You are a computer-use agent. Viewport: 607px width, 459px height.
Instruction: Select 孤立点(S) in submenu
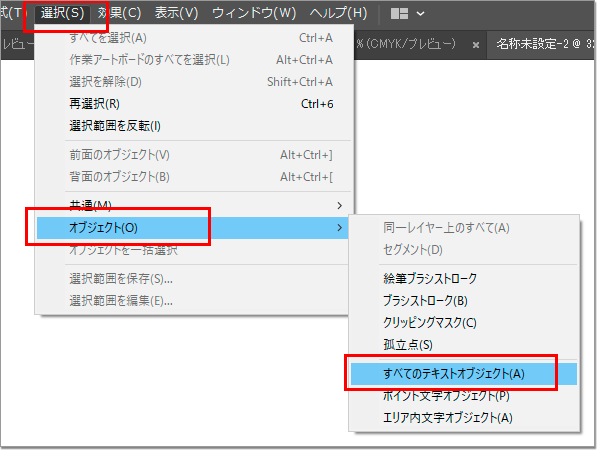point(407,345)
